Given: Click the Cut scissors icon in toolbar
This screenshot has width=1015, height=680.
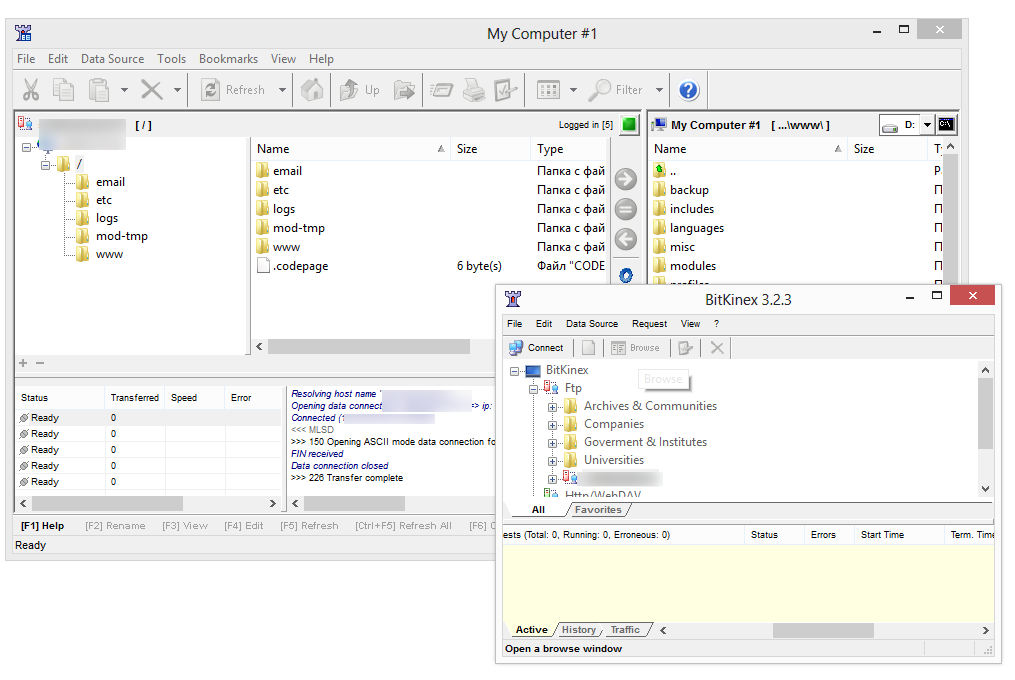Looking at the screenshot, I should pyautogui.click(x=31, y=90).
